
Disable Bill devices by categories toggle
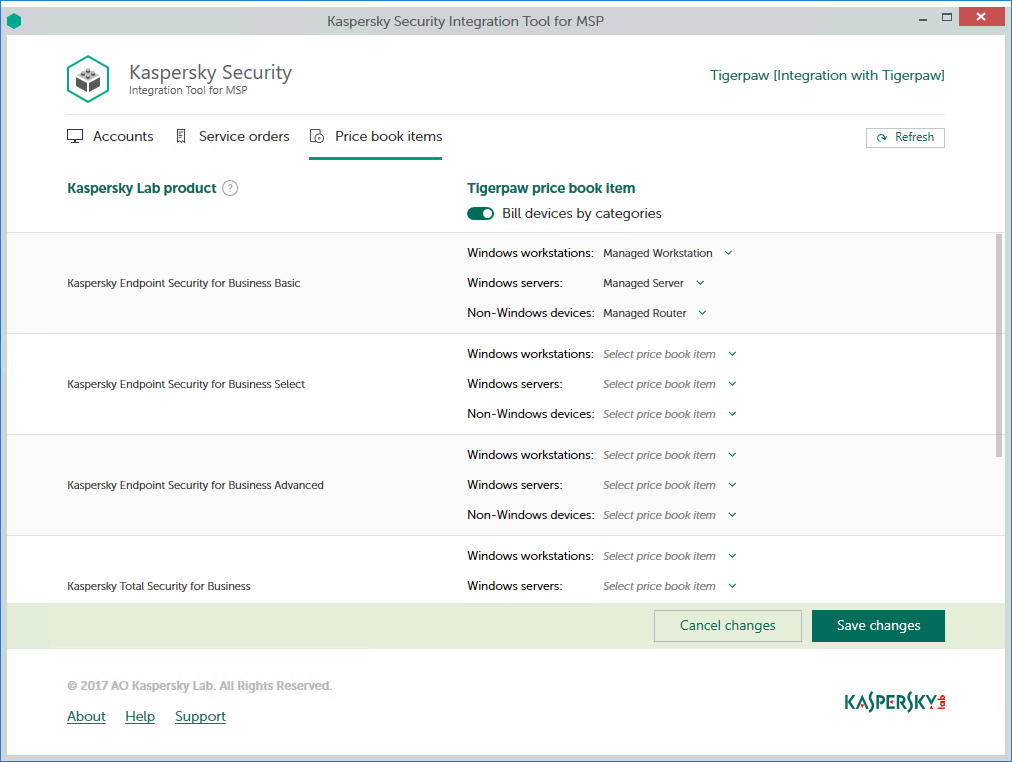[x=480, y=213]
